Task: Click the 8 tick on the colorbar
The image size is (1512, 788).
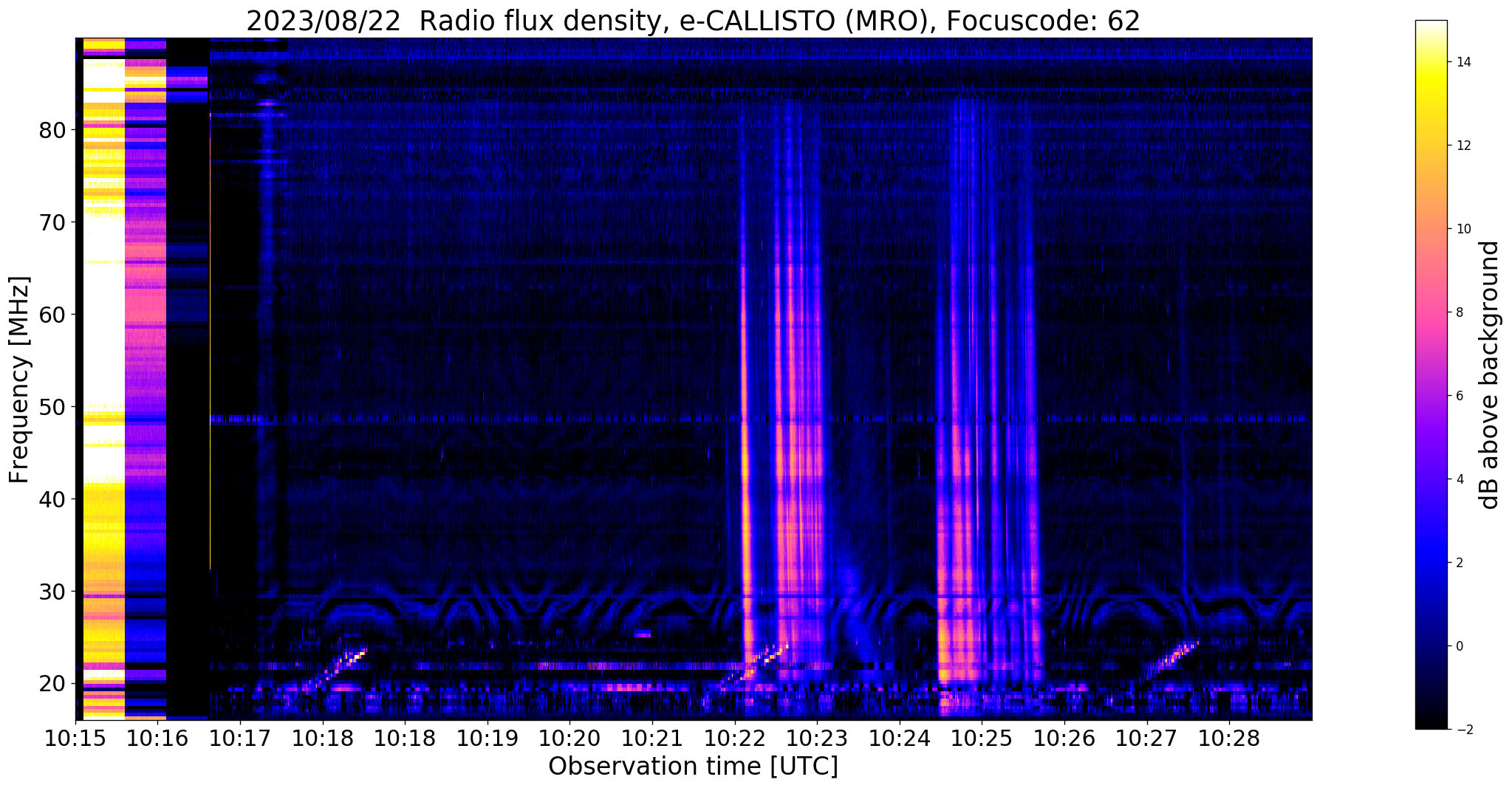Action: (x=1459, y=312)
